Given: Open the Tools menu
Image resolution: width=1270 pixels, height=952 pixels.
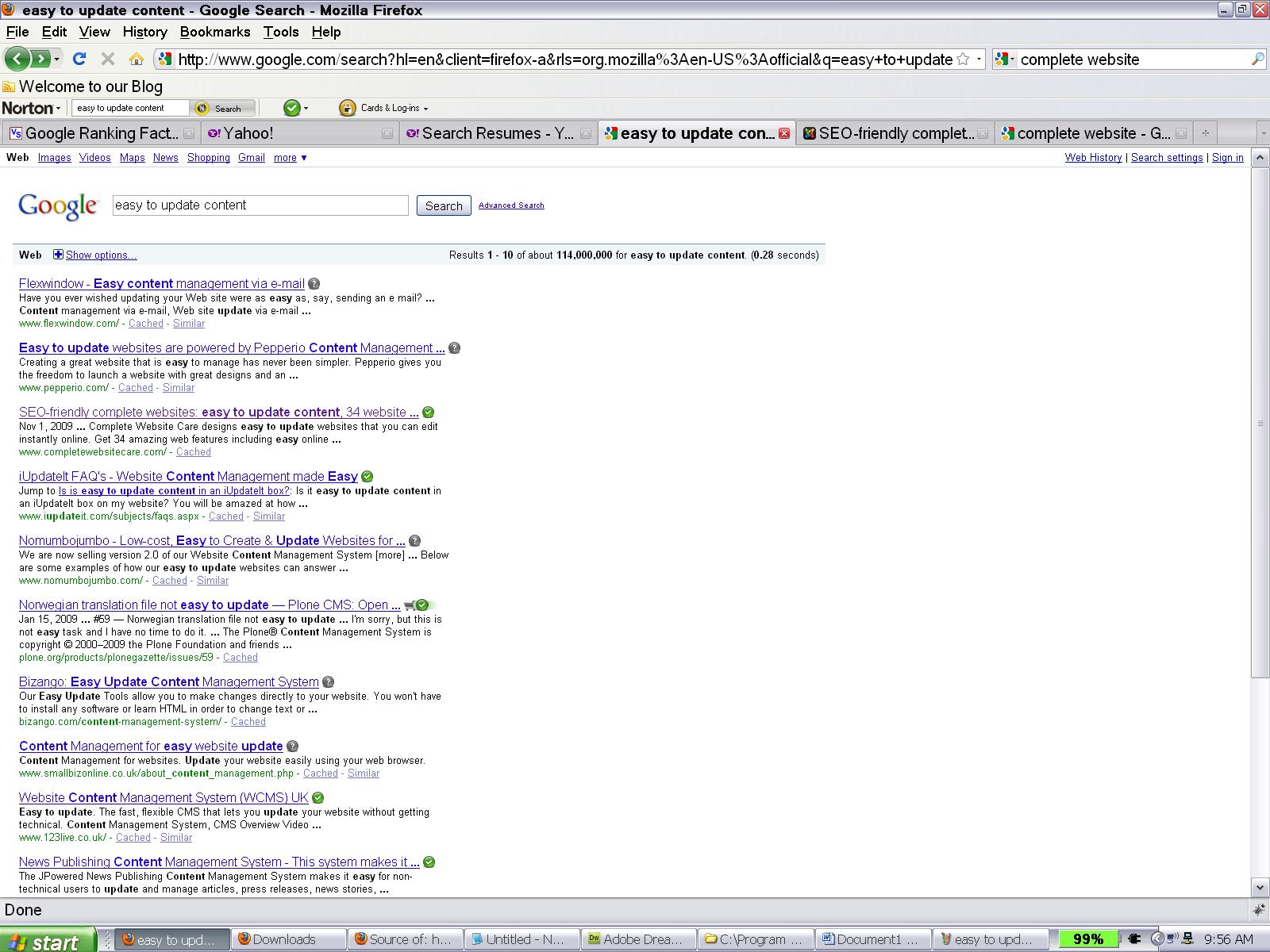Looking at the screenshot, I should pyautogui.click(x=281, y=32).
